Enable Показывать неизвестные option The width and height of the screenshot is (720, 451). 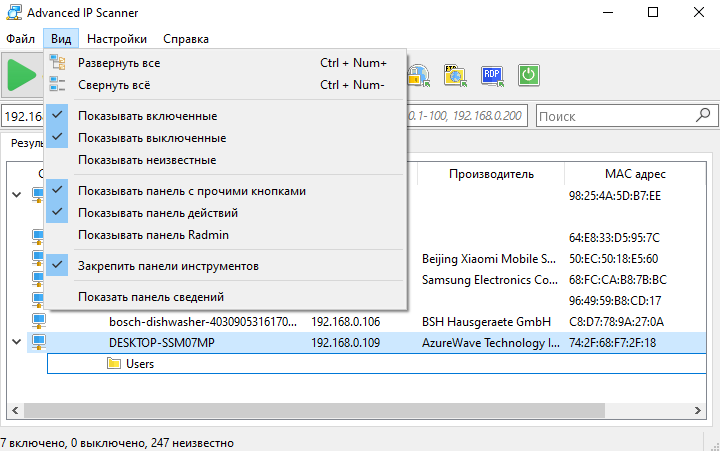pyautogui.click(x=225, y=160)
